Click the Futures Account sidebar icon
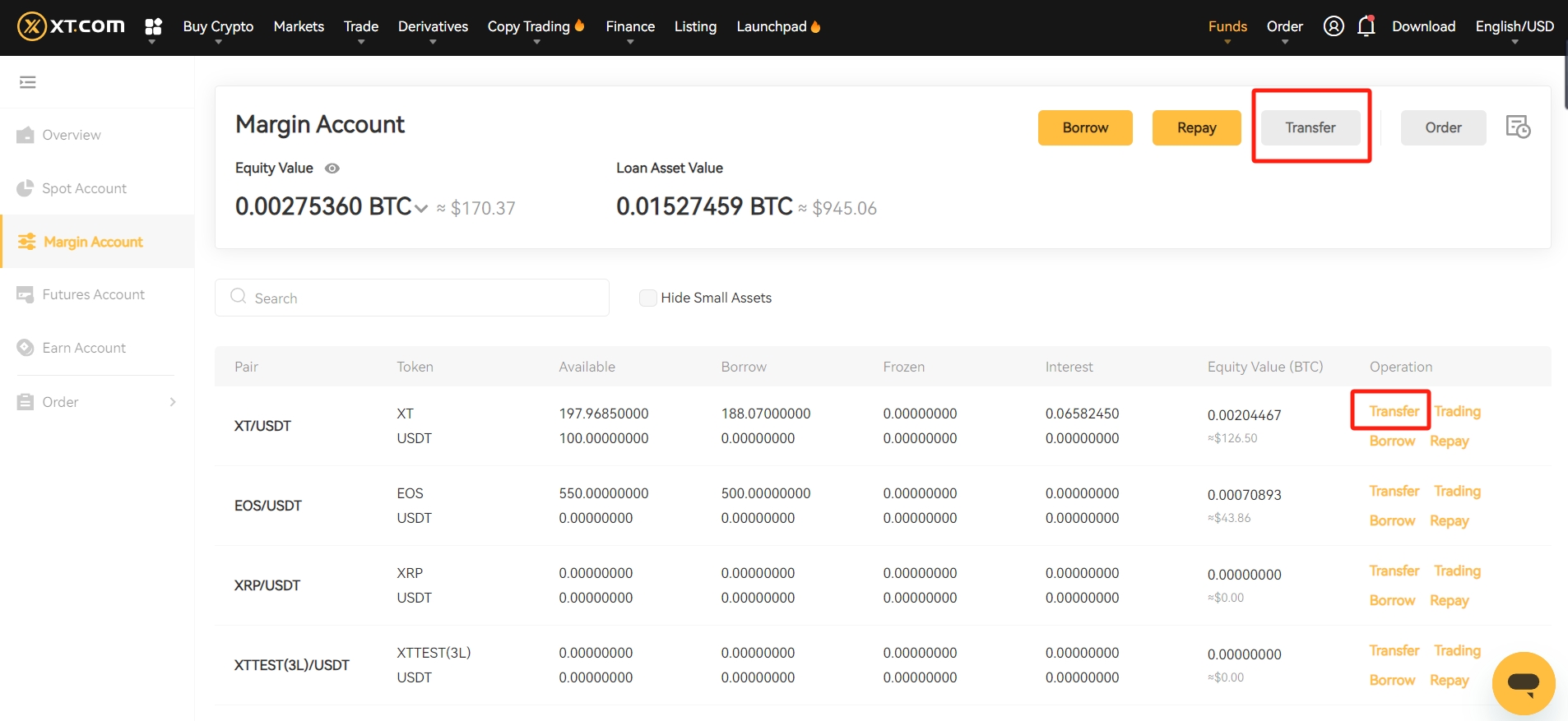This screenshot has height=721, width=1568. pyautogui.click(x=26, y=294)
